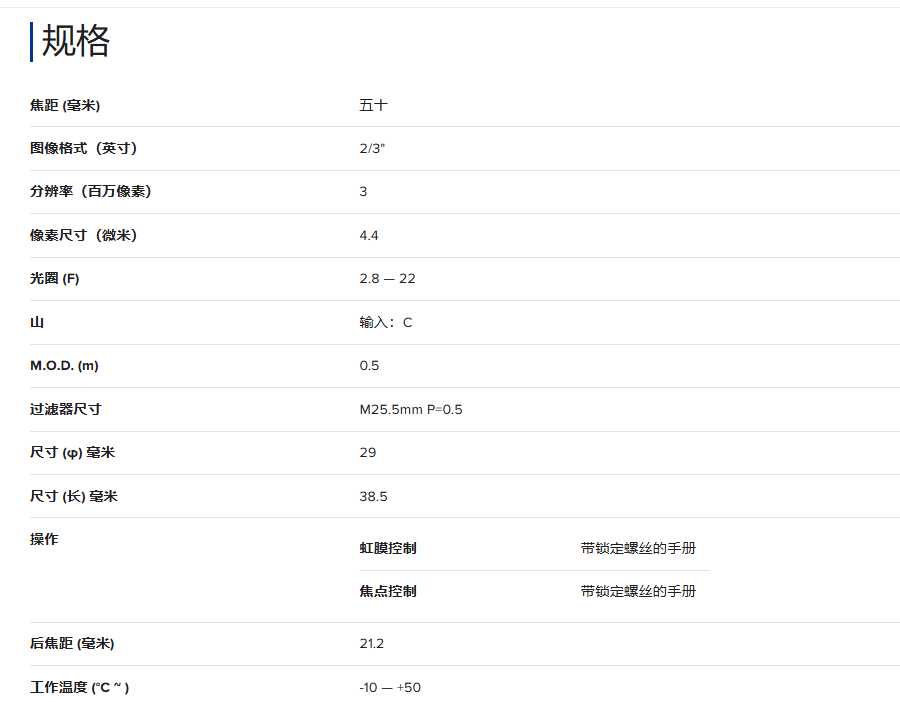
Task: Select the focal length value 五十
Action: (x=373, y=105)
